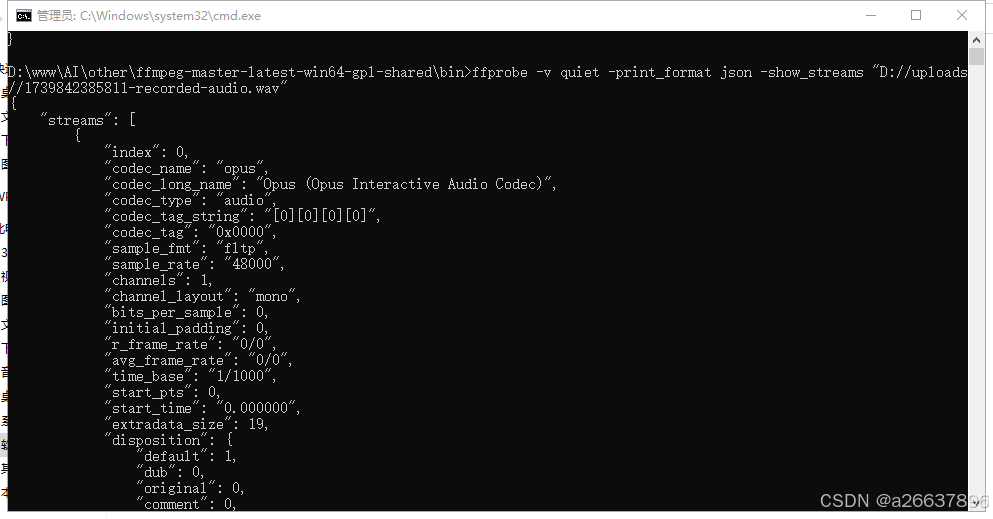Click the window title text C:\Windows\system32\cmd.exe
Viewport: 993px width, 519px height.
click(x=170, y=16)
